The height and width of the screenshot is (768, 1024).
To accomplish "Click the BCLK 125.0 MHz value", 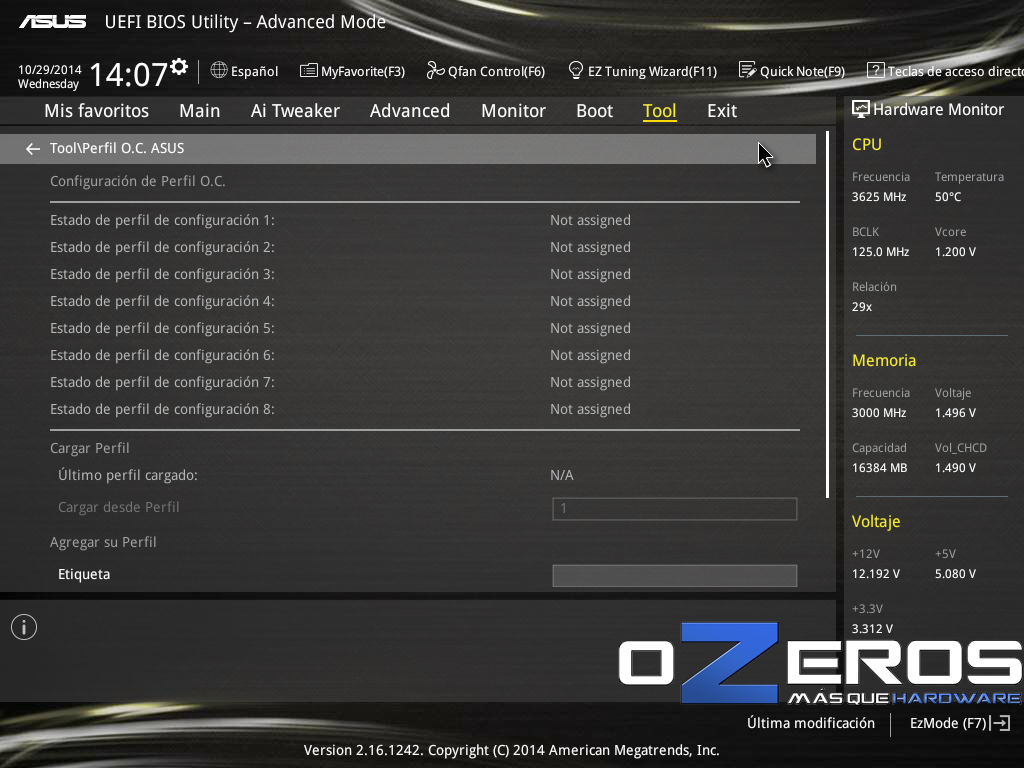I will [880, 252].
